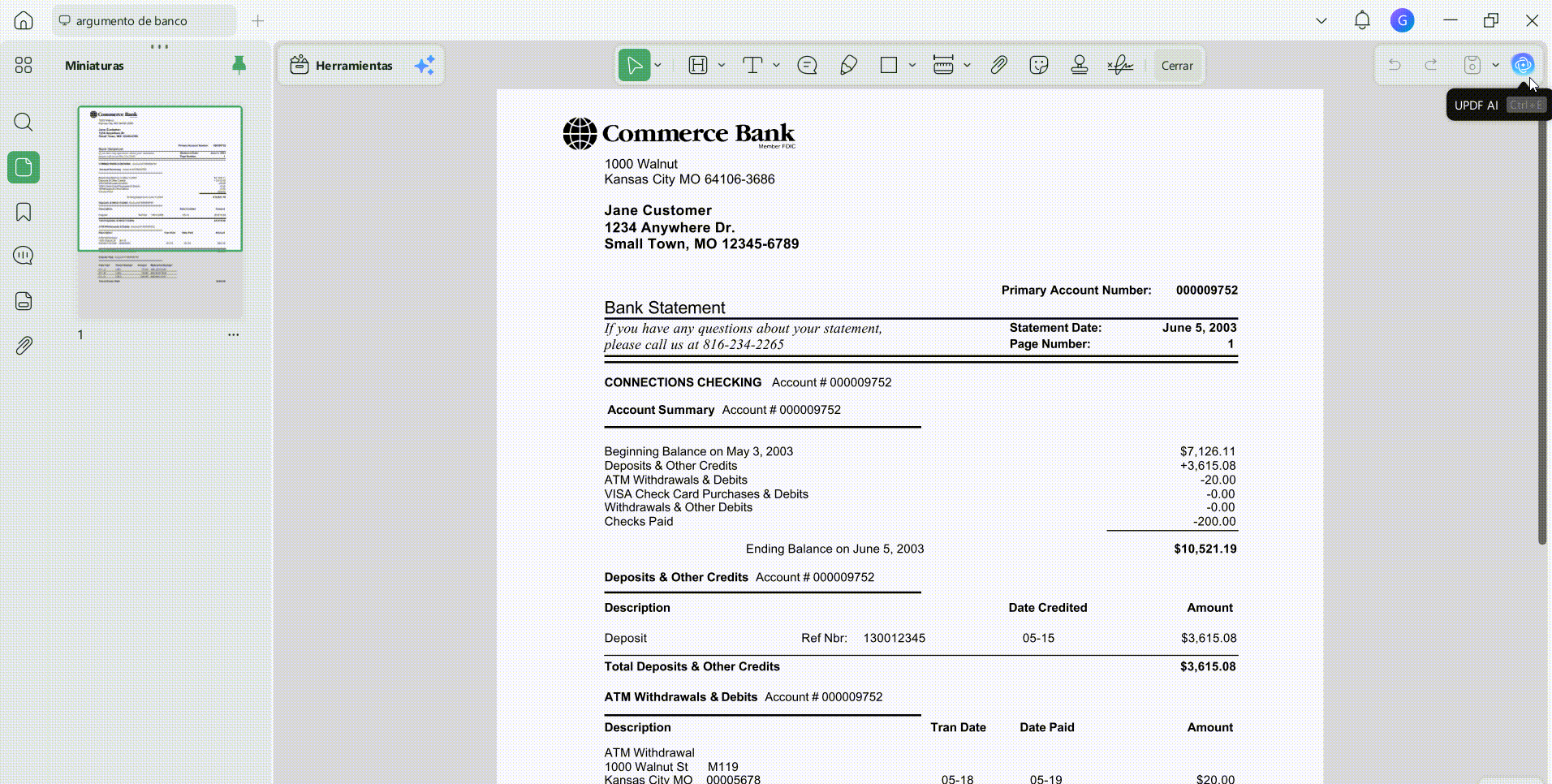The image size is (1552, 784).
Task: Expand the save options dropdown
Action: coord(1496,65)
